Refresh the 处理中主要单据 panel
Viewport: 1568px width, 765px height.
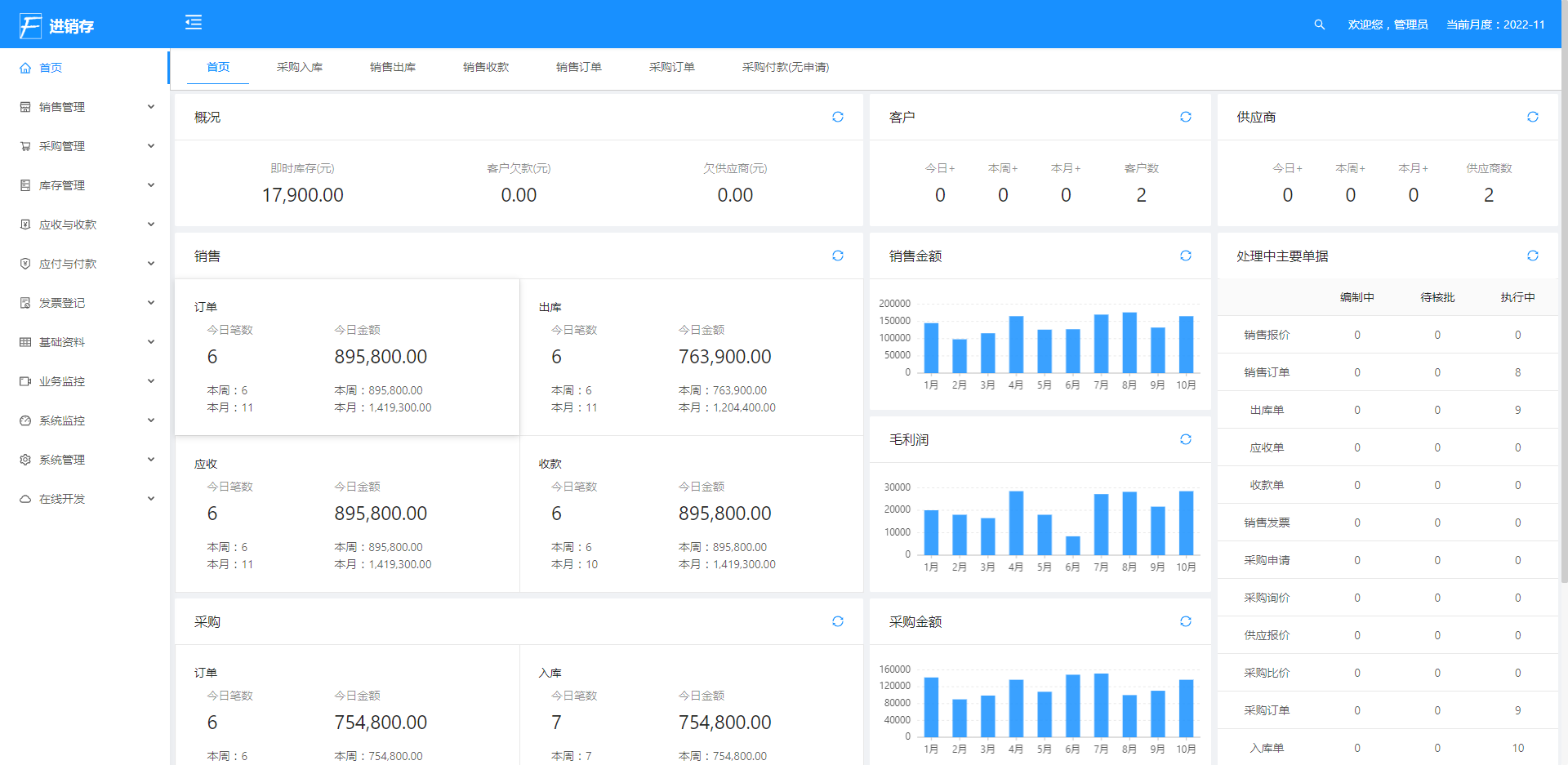point(1532,256)
